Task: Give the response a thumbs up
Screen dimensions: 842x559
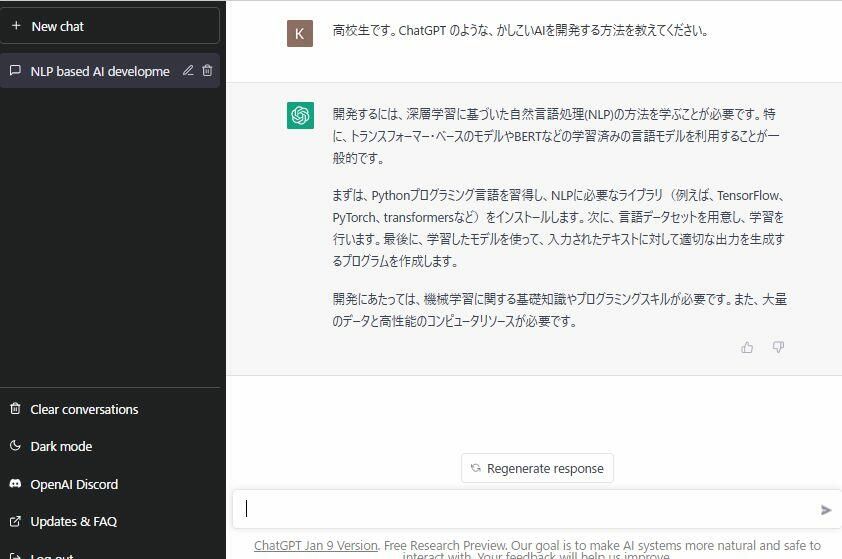Action: pyautogui.click(x=747, y=347)
